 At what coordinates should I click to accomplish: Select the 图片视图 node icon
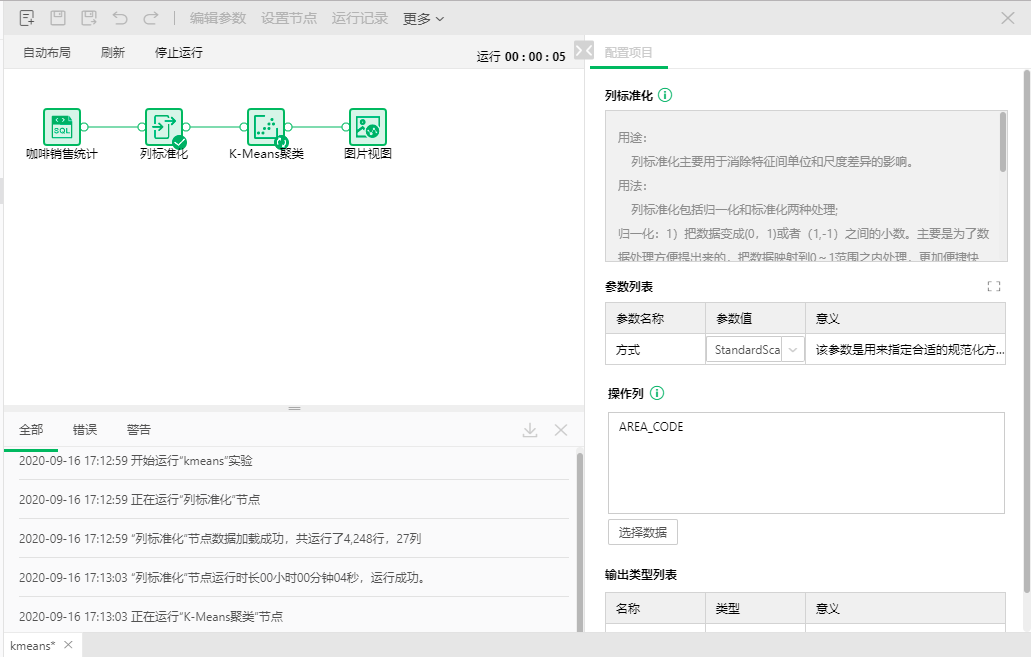point(368,127)
